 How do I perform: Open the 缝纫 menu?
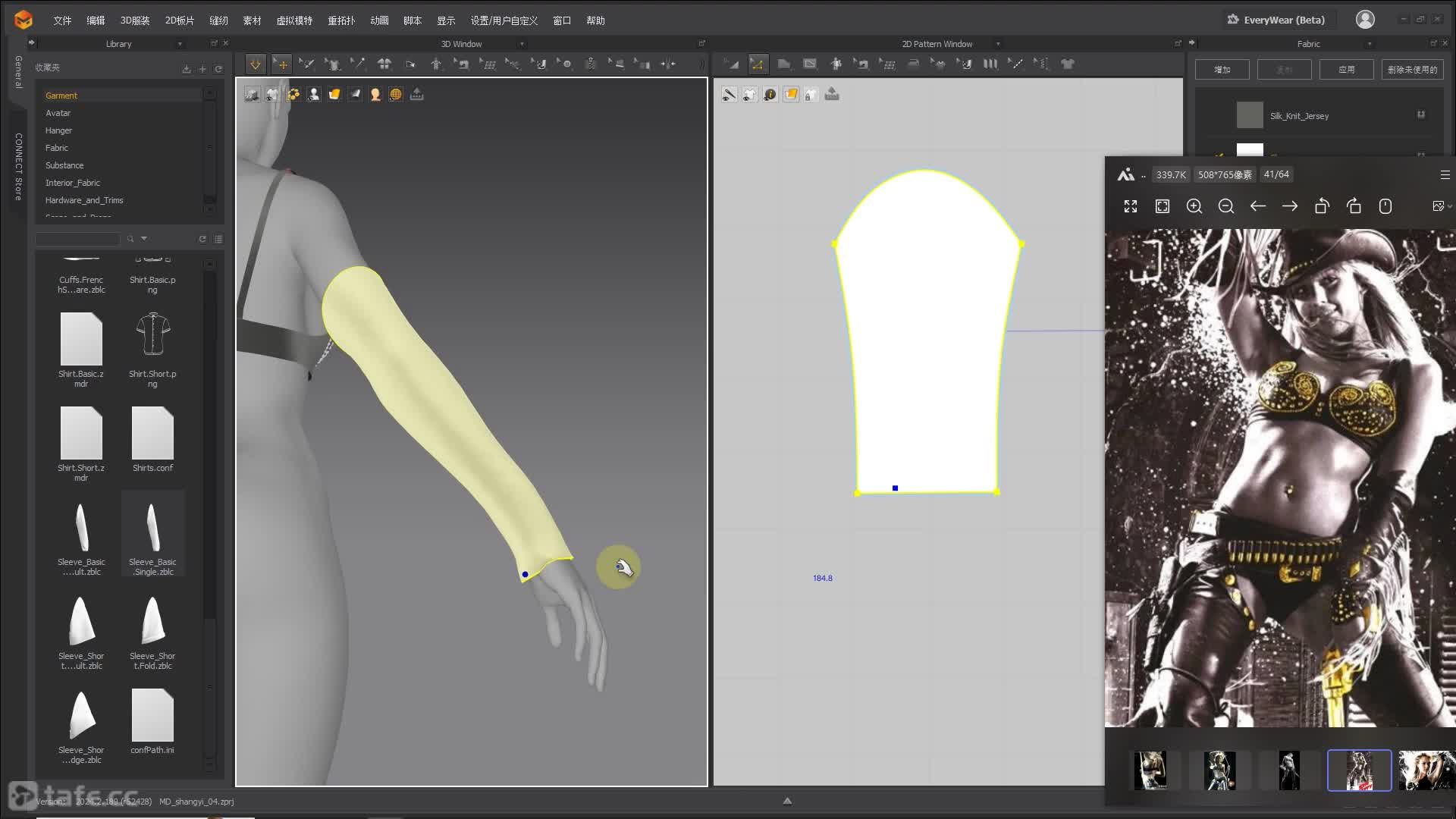click(218, 20)
